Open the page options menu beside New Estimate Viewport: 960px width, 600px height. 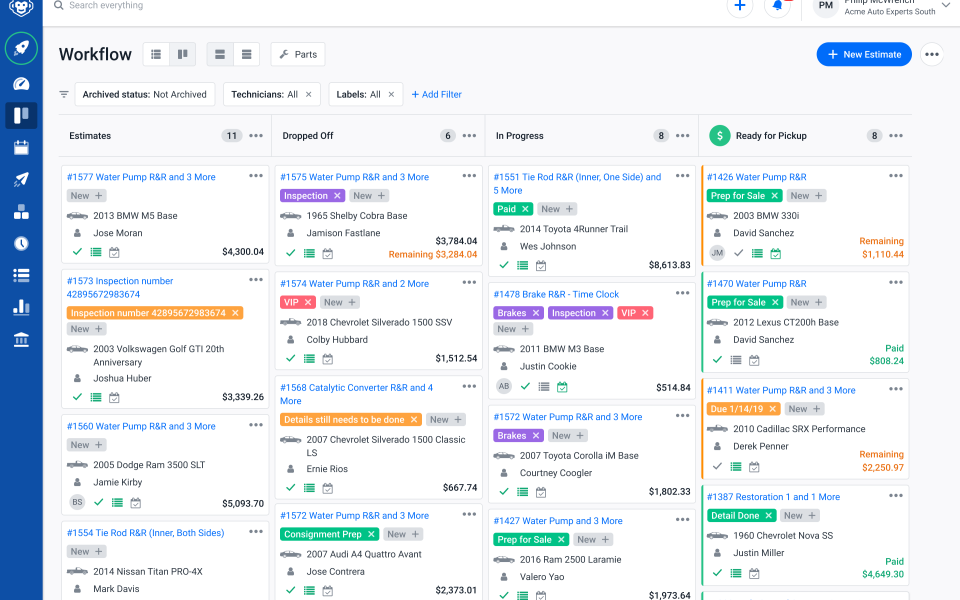pos(932,54)
